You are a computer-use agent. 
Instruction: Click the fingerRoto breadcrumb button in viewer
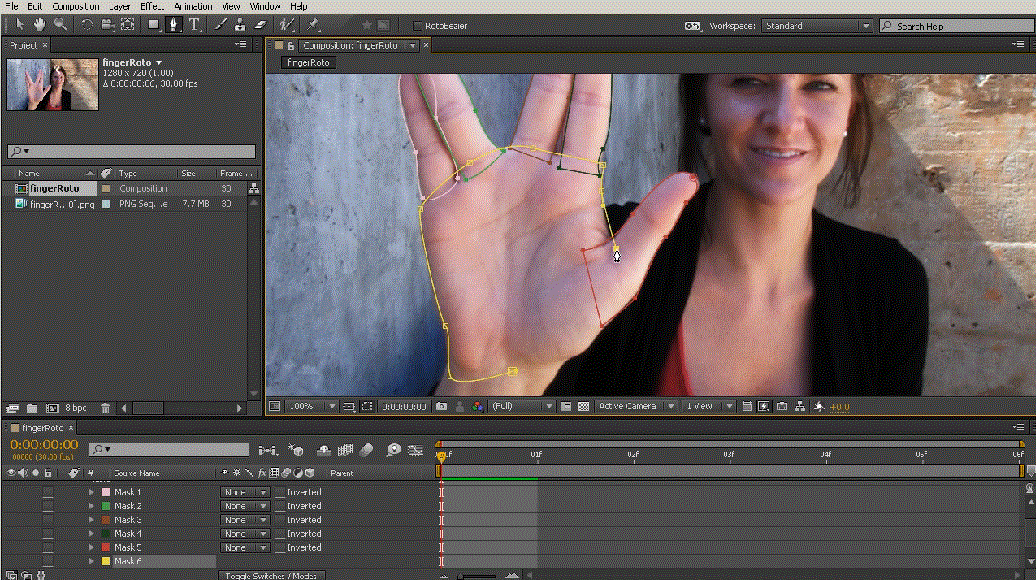309,63
